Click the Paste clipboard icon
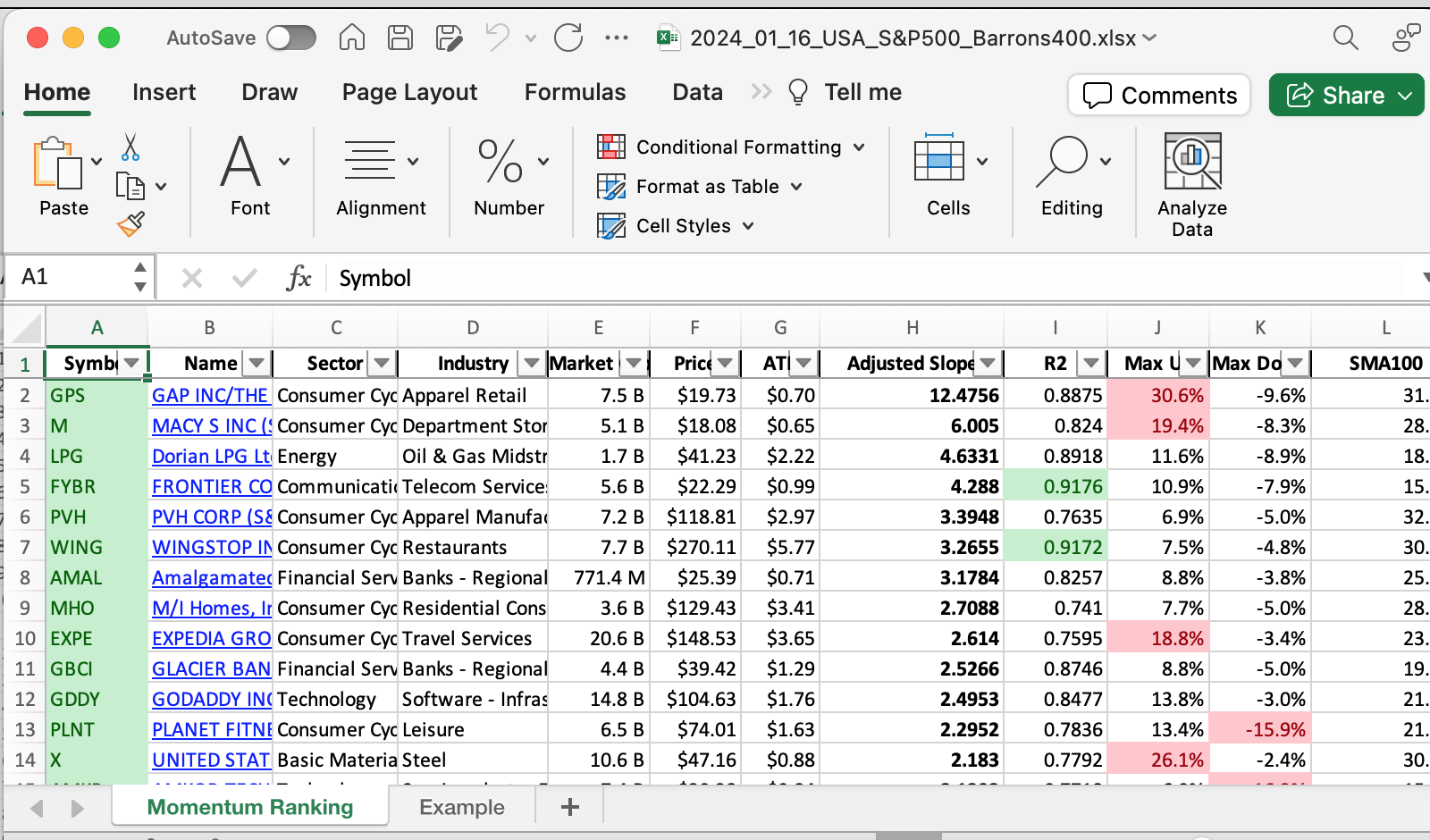The image size is (1430, 840). pos(57,164)
